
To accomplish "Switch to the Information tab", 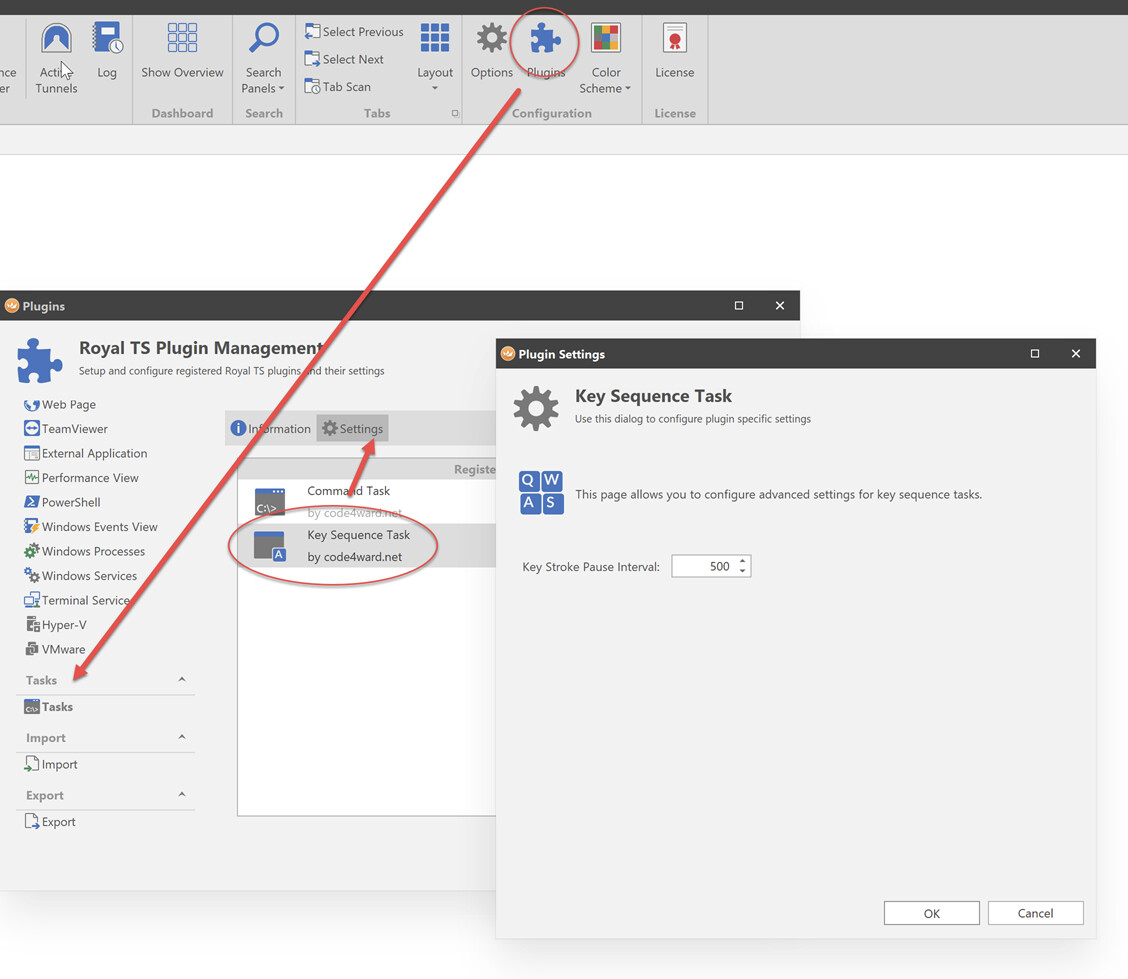I will coord(271,429).
